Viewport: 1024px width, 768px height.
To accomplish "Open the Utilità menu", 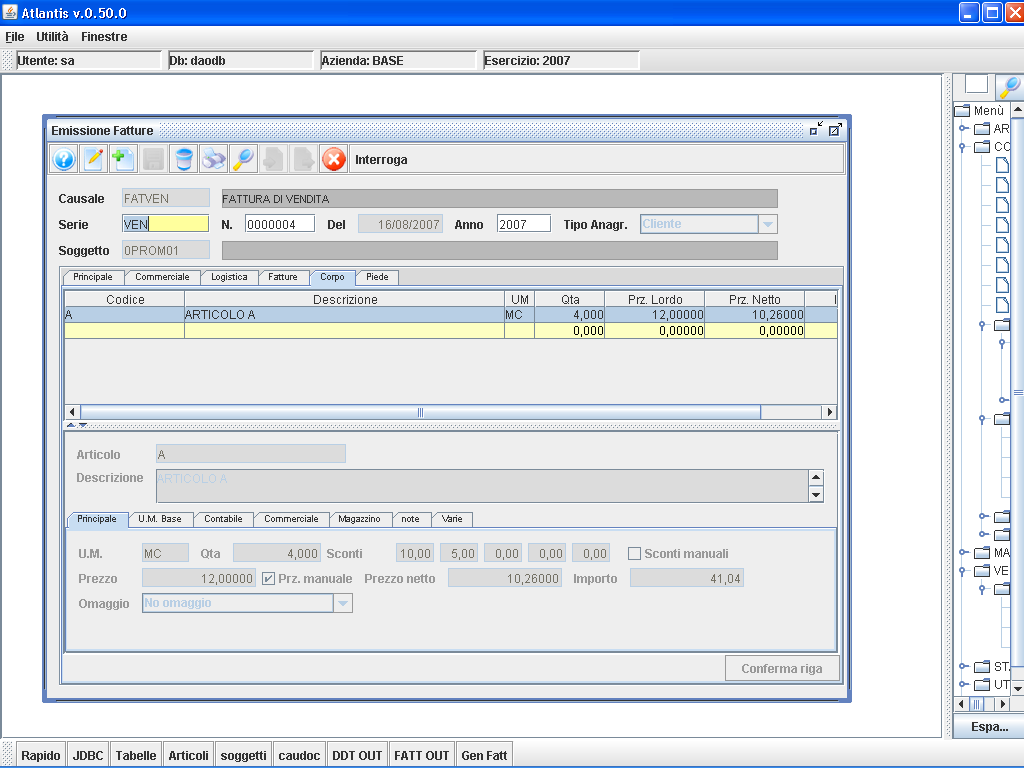I will click(x=52, y=37).
